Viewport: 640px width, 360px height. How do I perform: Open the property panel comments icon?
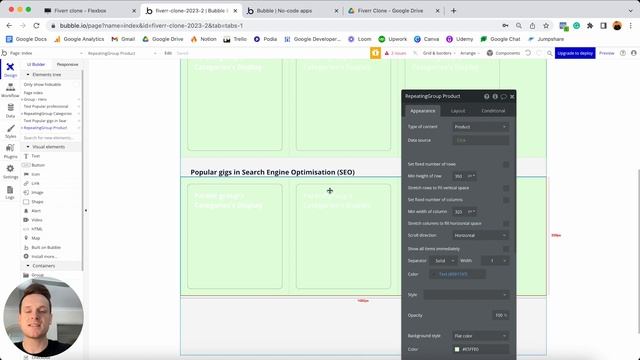click(x=504, y=96)
